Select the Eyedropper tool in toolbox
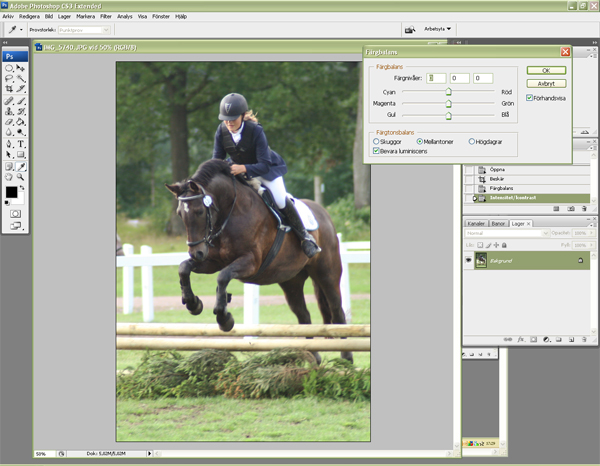Viewport: 600px width, 466px height. point(21,166)
